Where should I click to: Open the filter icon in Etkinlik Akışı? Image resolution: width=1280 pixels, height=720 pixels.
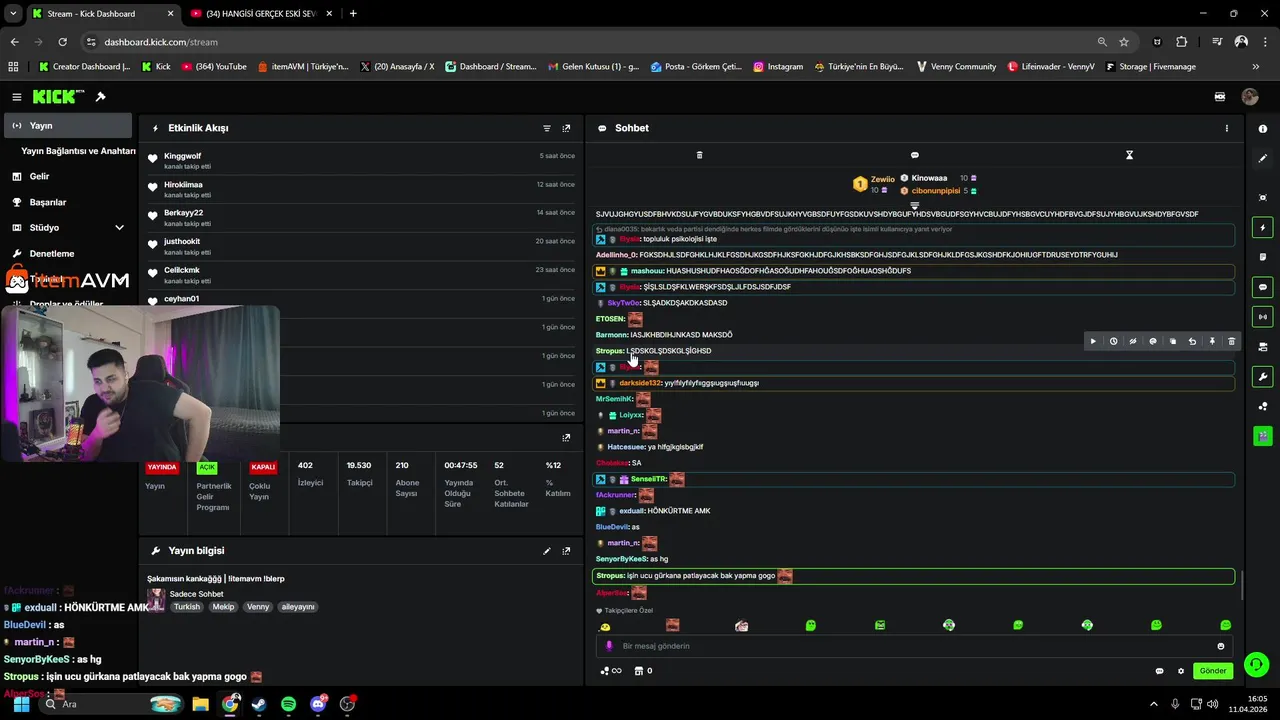547,128
